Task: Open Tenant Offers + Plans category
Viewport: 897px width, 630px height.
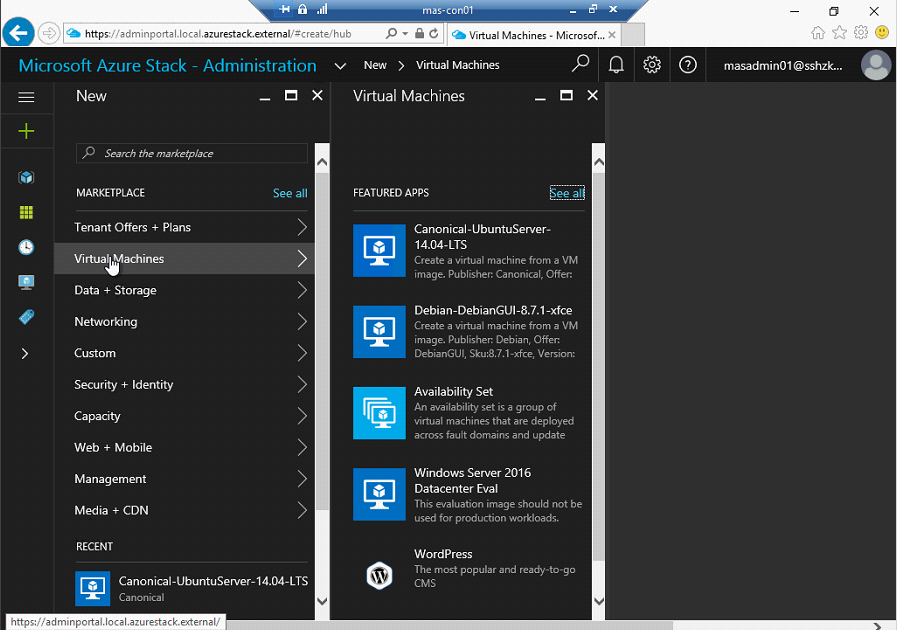Action: 184,227
